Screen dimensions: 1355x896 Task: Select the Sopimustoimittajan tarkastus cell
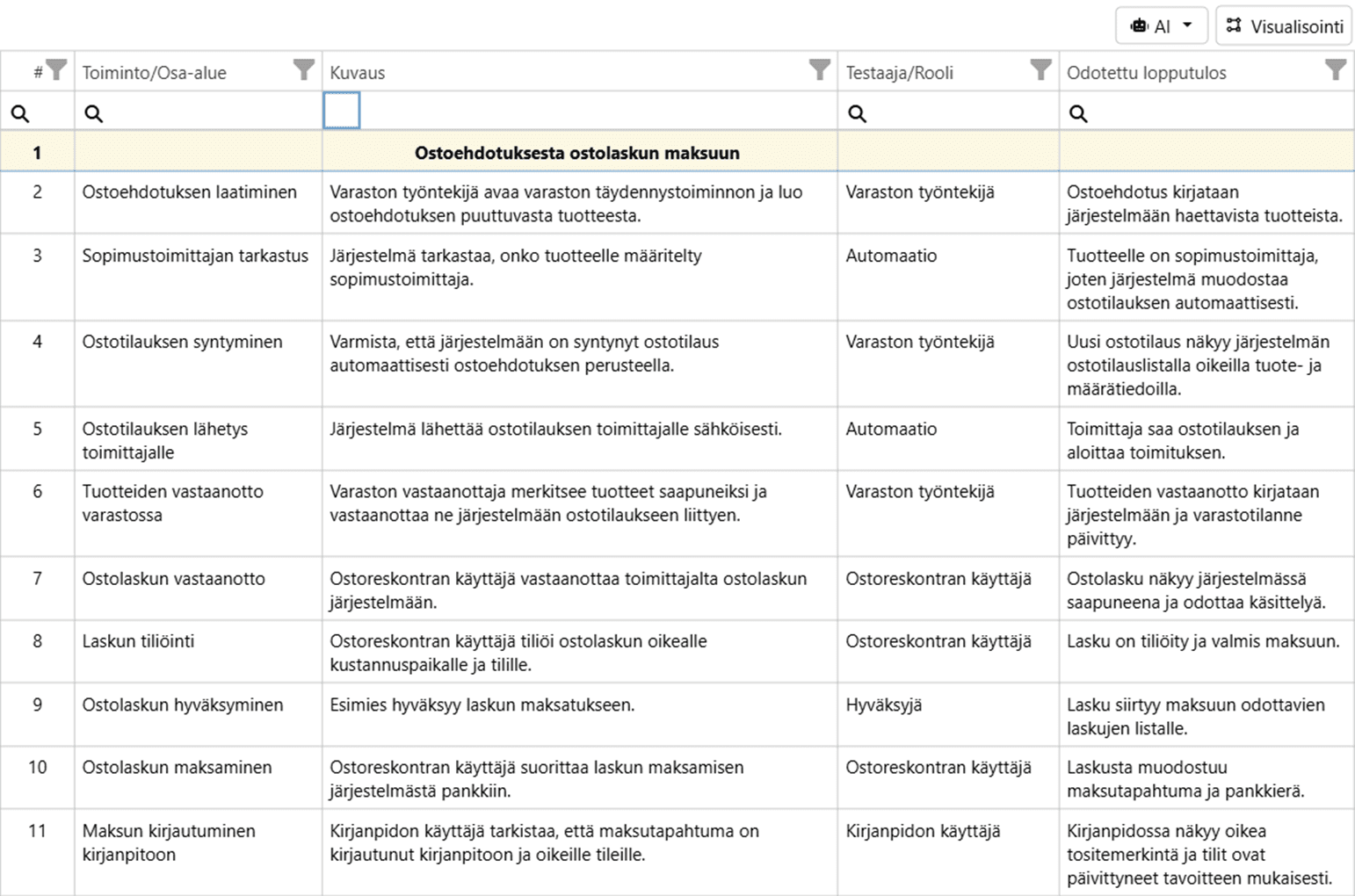coord(195,256)
